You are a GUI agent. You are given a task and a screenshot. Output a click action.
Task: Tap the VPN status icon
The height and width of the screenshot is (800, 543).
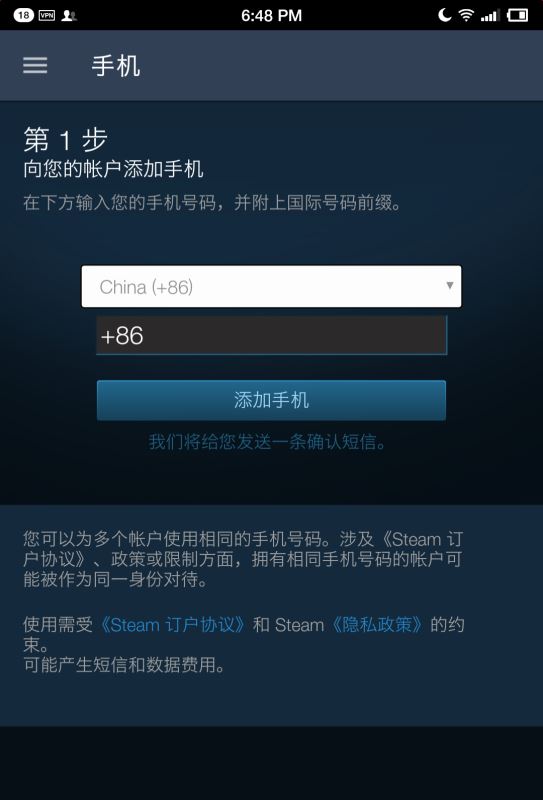coord(47,15)
